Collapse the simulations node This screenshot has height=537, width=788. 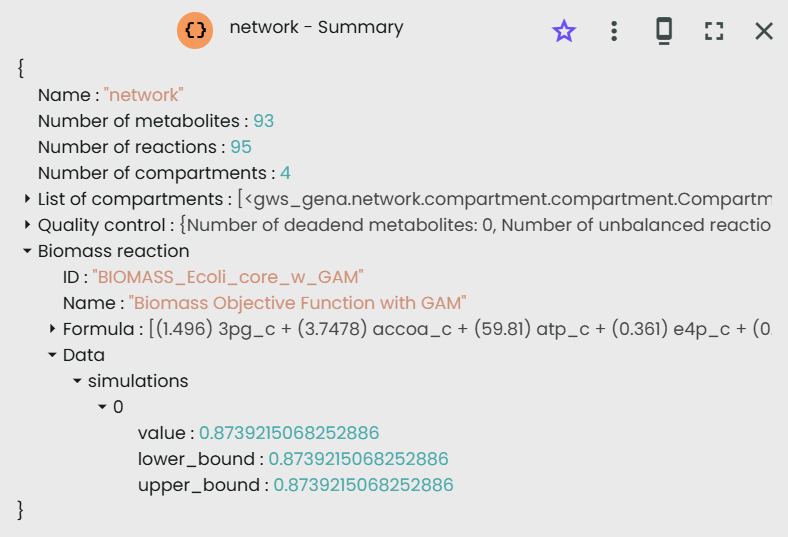pos(77,381)
